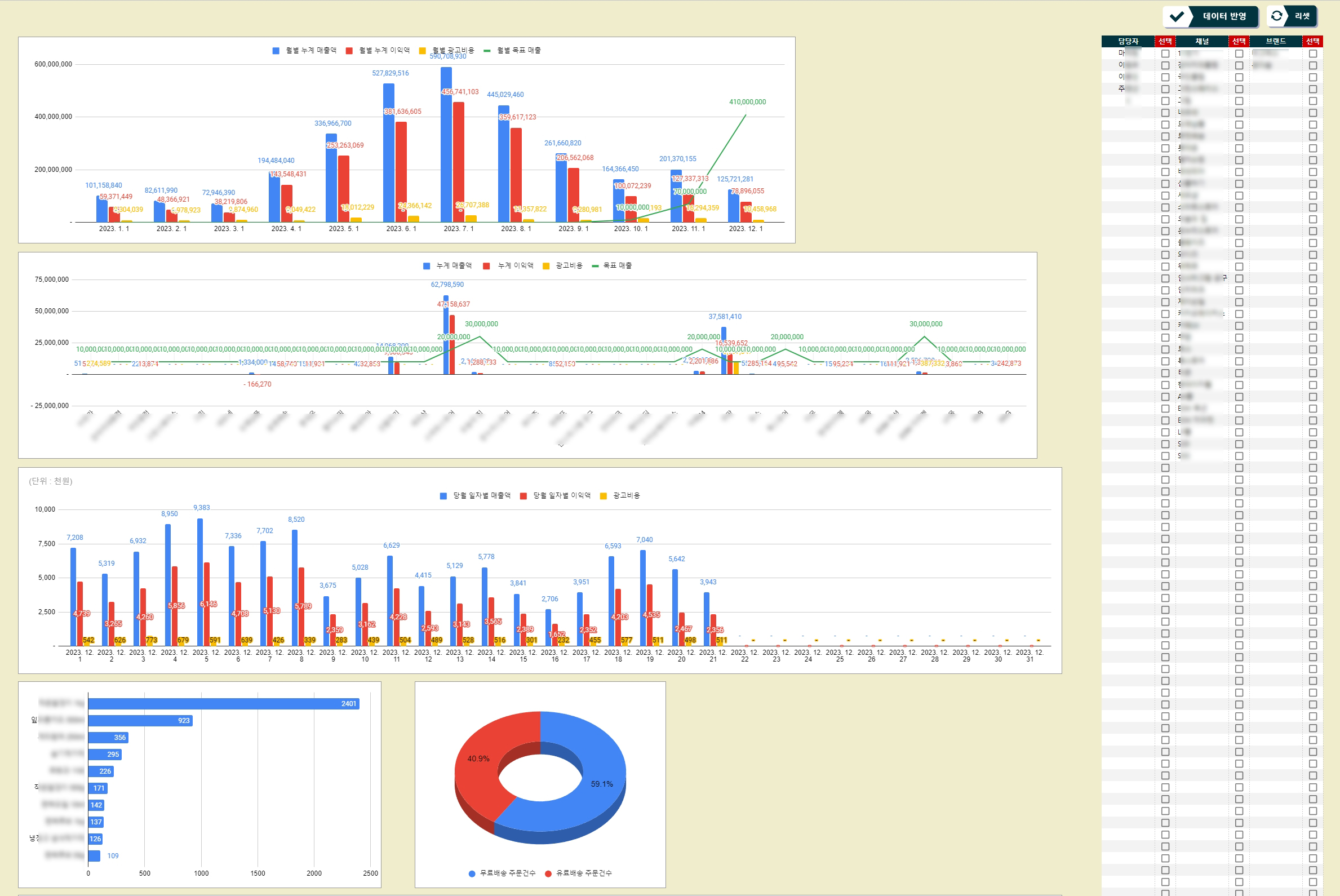Image resolution: width=1340 pixels, height=896 pixels.
Task: Click the red 누계 이익액 legend marker
Action: point(486,267)
